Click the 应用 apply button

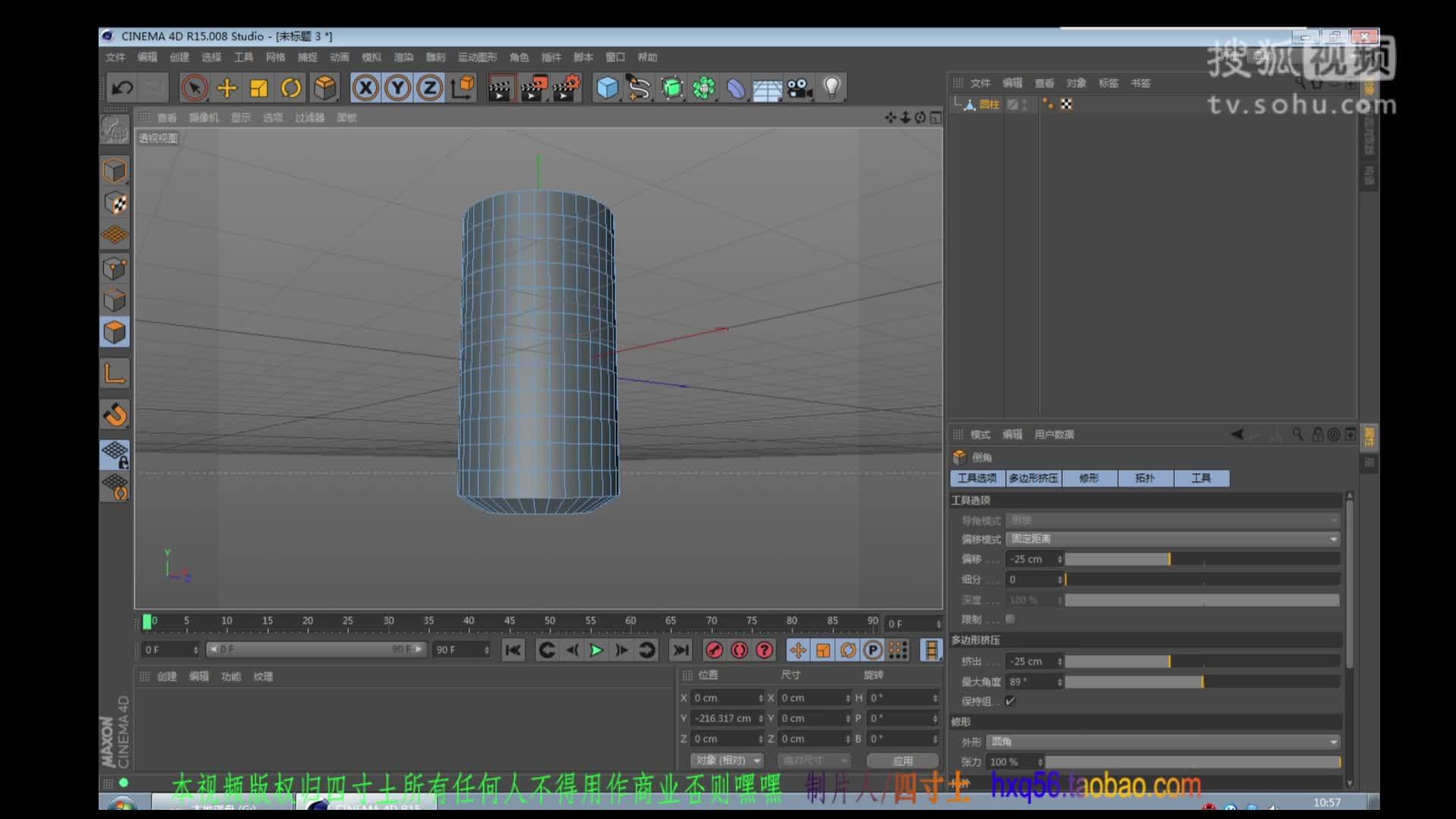[x=902, y=760]
